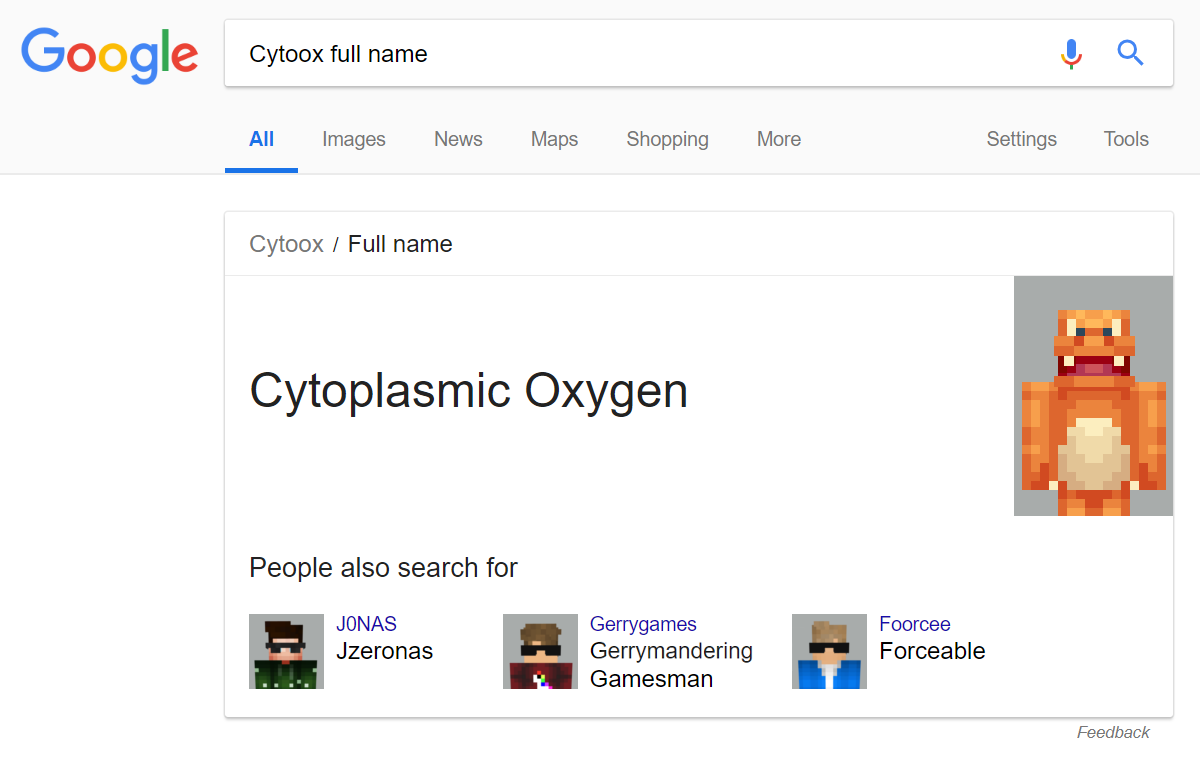Viewport: 1200px width, 770px height.
Task: Switch to the News tab
Action: coord(458,140)
